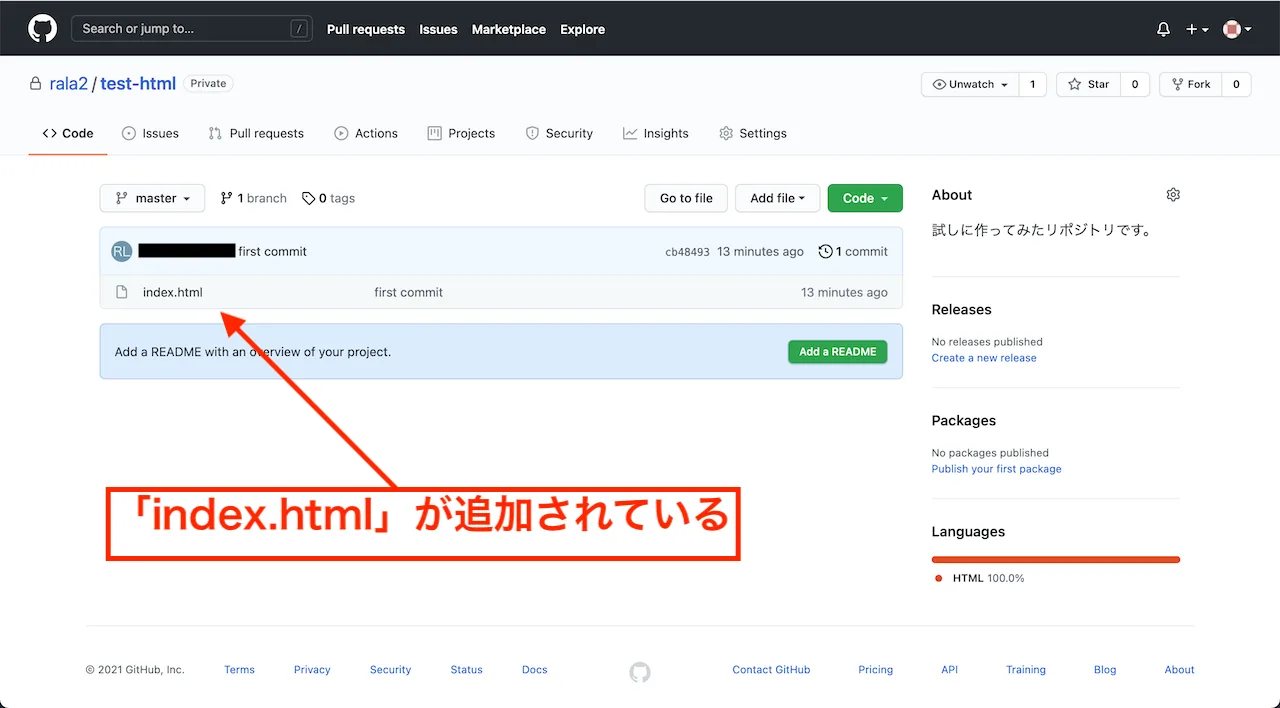Open notifications bell icon
This screenshot has width=1280, height=708.
(x=1163, y=30)
